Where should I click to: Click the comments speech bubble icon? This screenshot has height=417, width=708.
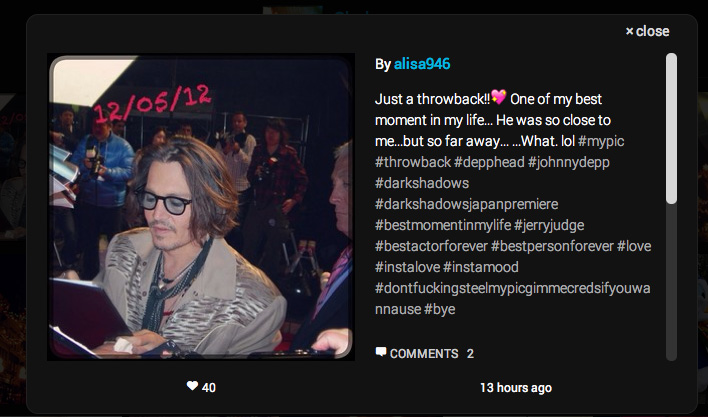381,352
